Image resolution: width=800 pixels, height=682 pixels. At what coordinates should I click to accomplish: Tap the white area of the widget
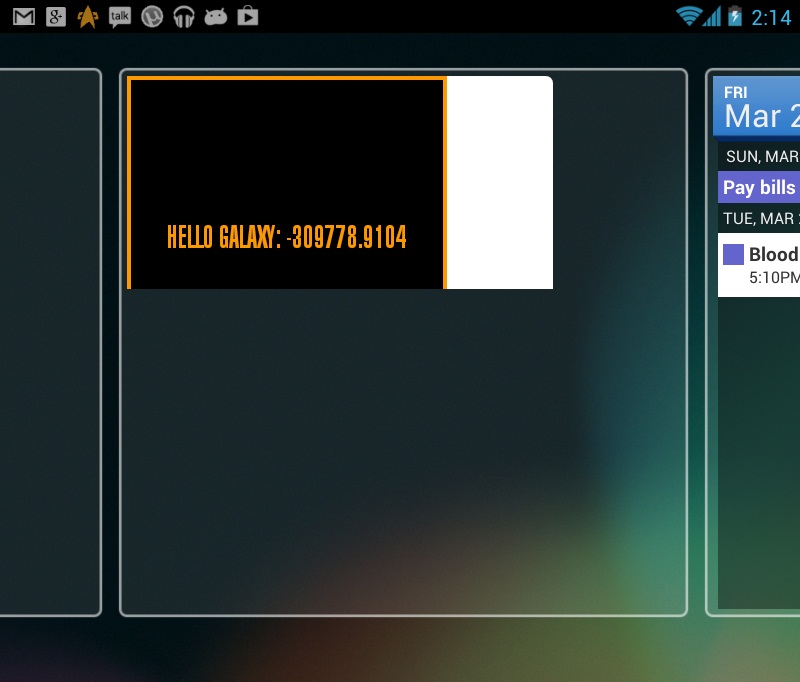coord(500,183)
